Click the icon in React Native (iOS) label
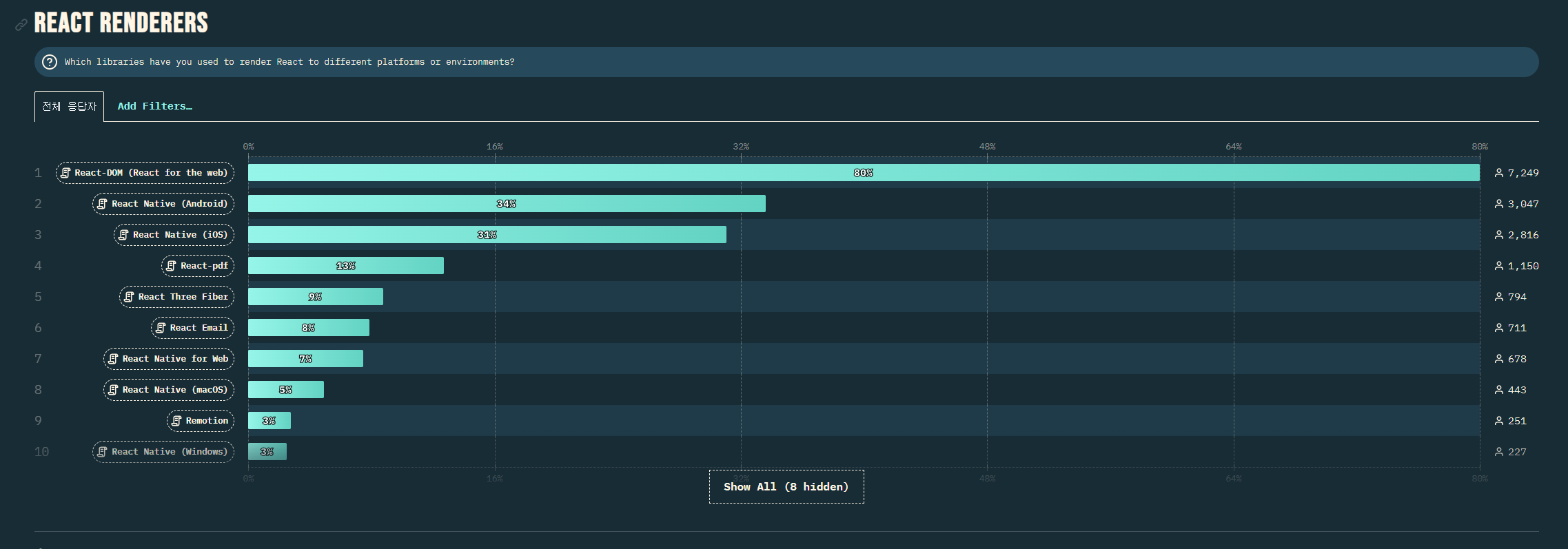The image size is (1568, 549). pos(123,235)
